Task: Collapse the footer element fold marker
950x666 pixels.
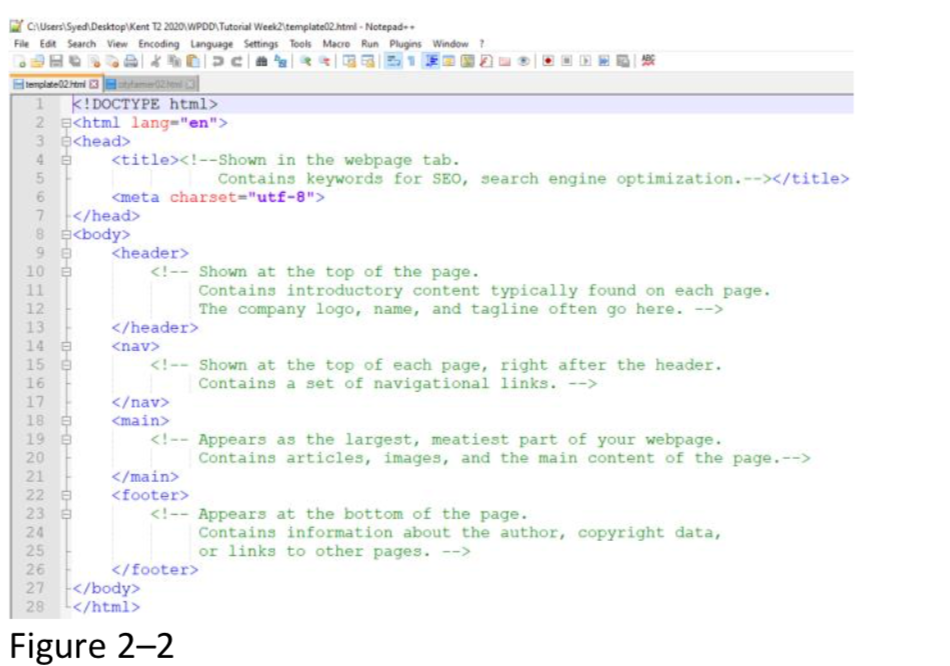Action: click(66, 495)
